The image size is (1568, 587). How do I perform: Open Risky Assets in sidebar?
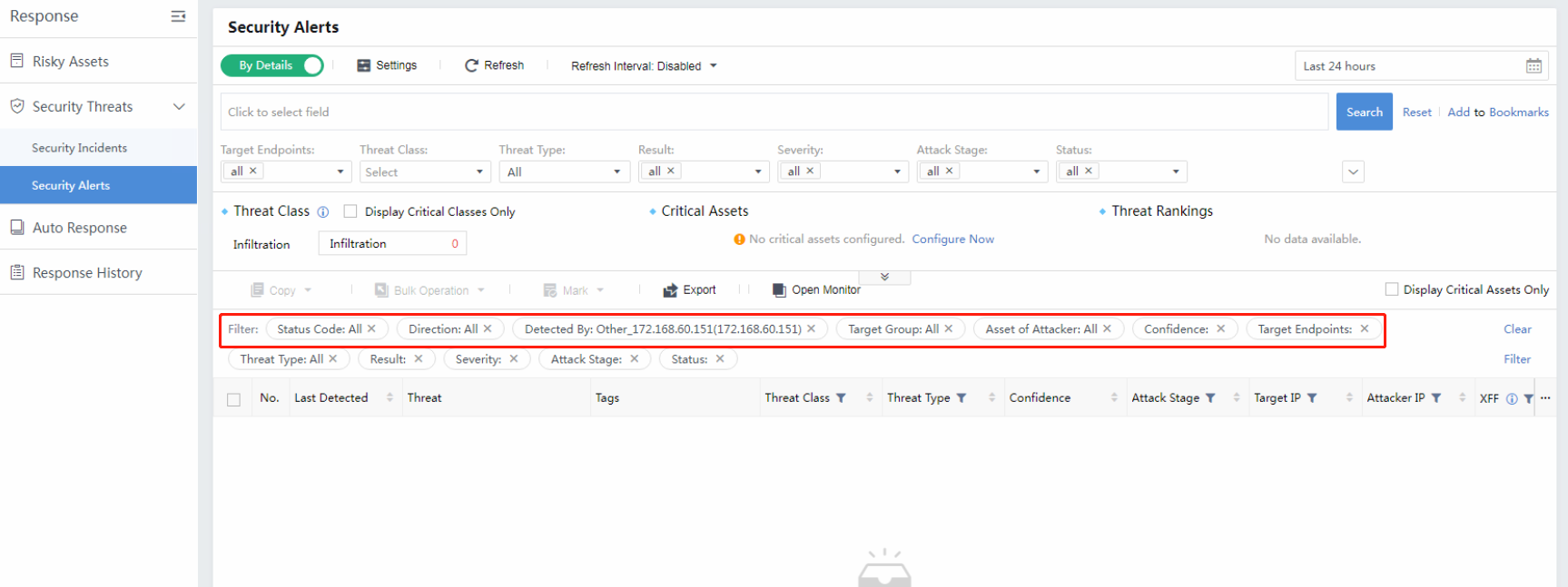[x=71, y=62]
